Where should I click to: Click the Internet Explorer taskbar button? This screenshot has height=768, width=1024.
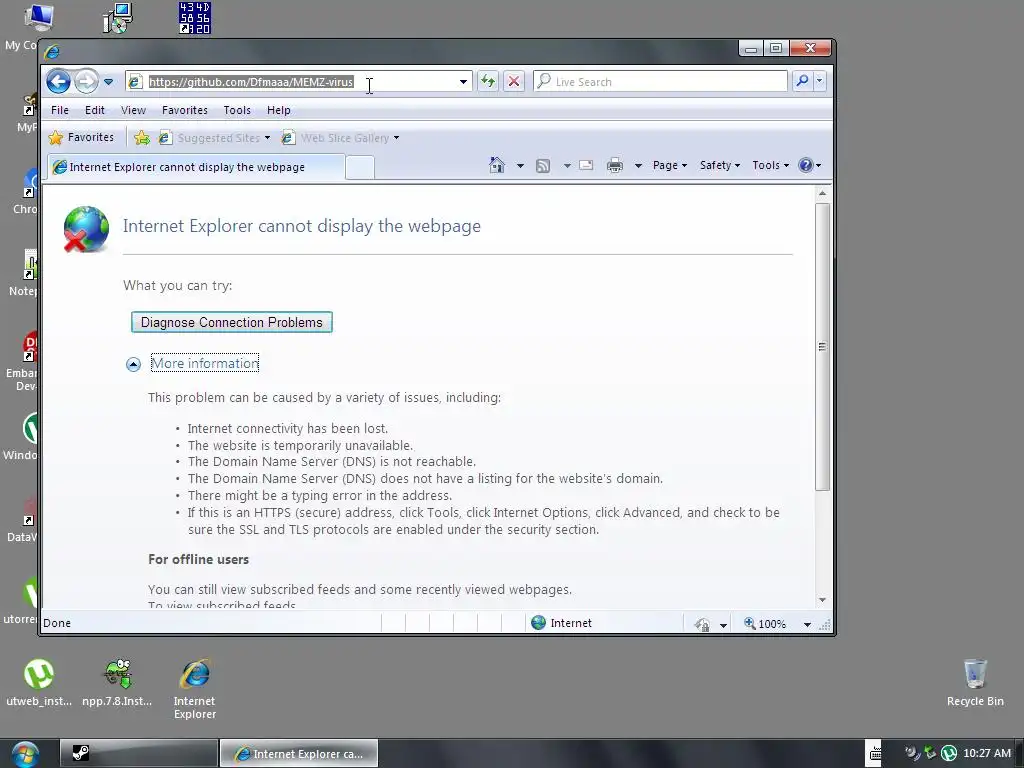pyautogui.click(x=298, y=754)
